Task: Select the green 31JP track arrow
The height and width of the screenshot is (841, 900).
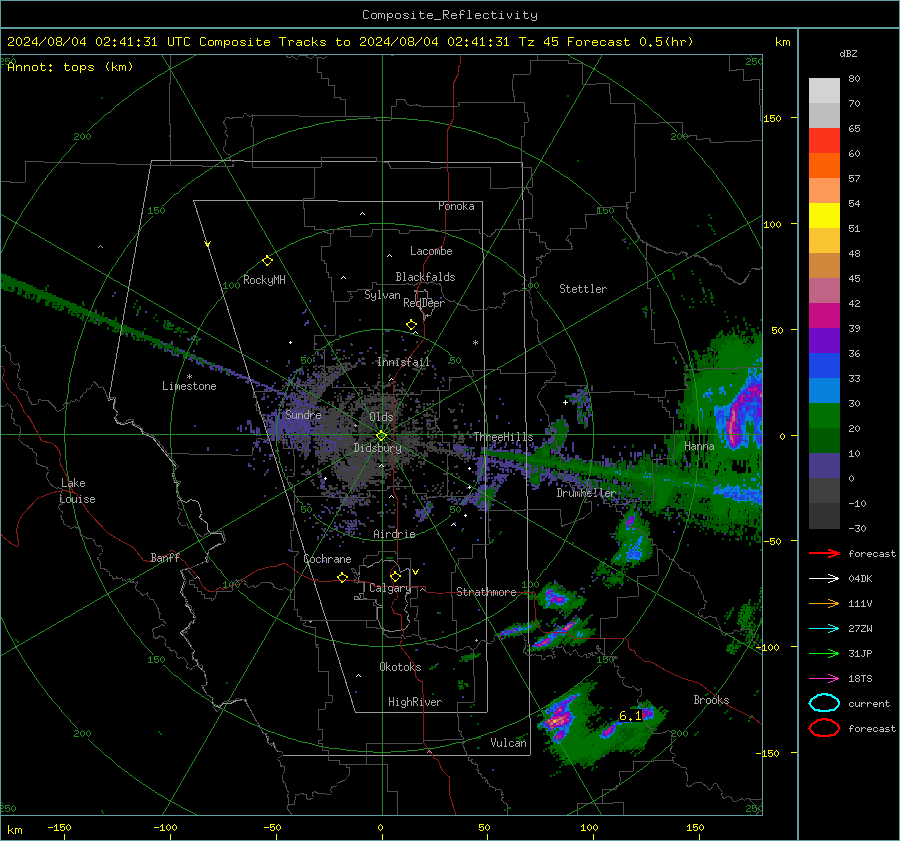Action: 825,653
